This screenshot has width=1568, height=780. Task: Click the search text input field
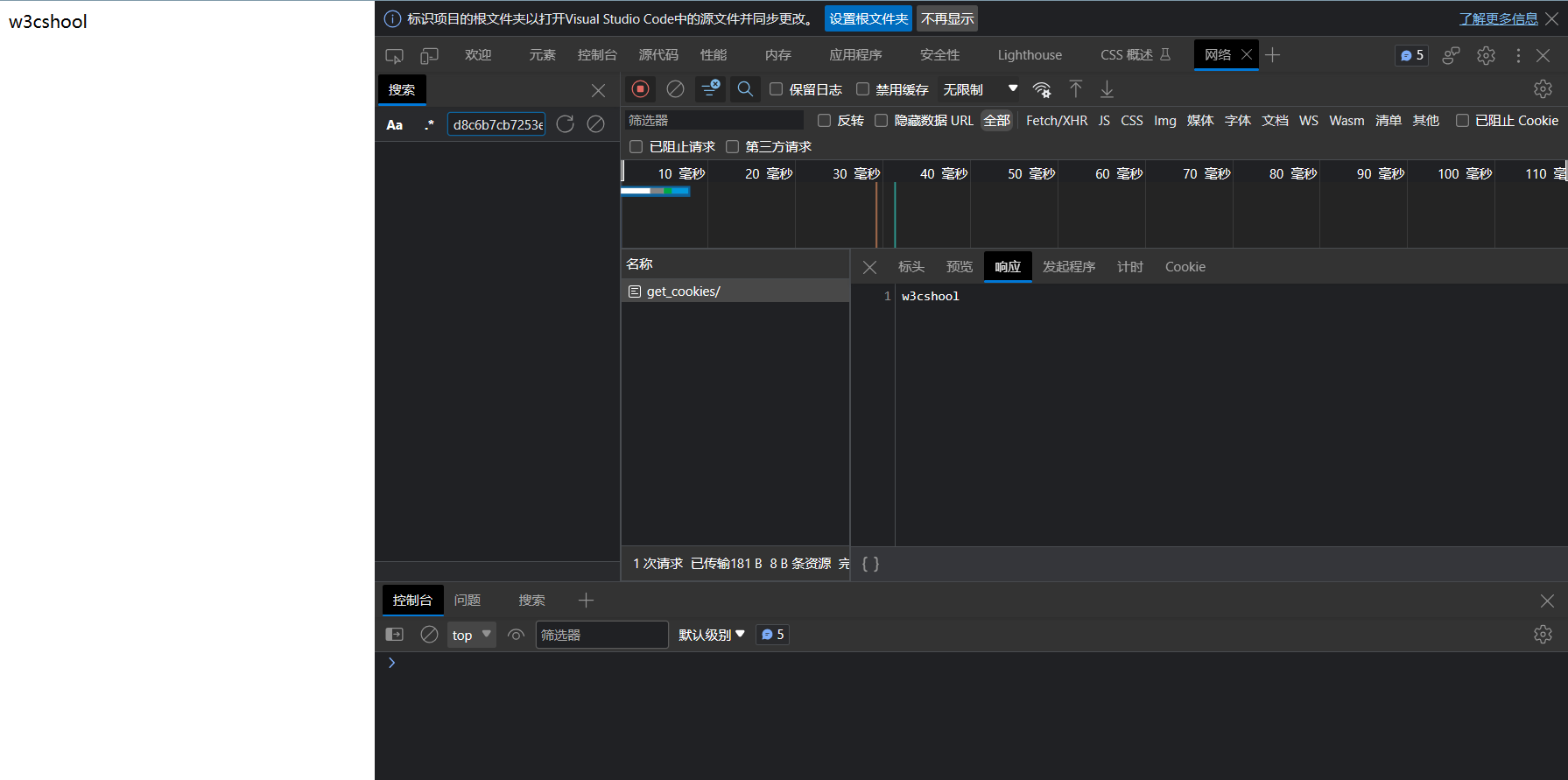pos(496,124)
